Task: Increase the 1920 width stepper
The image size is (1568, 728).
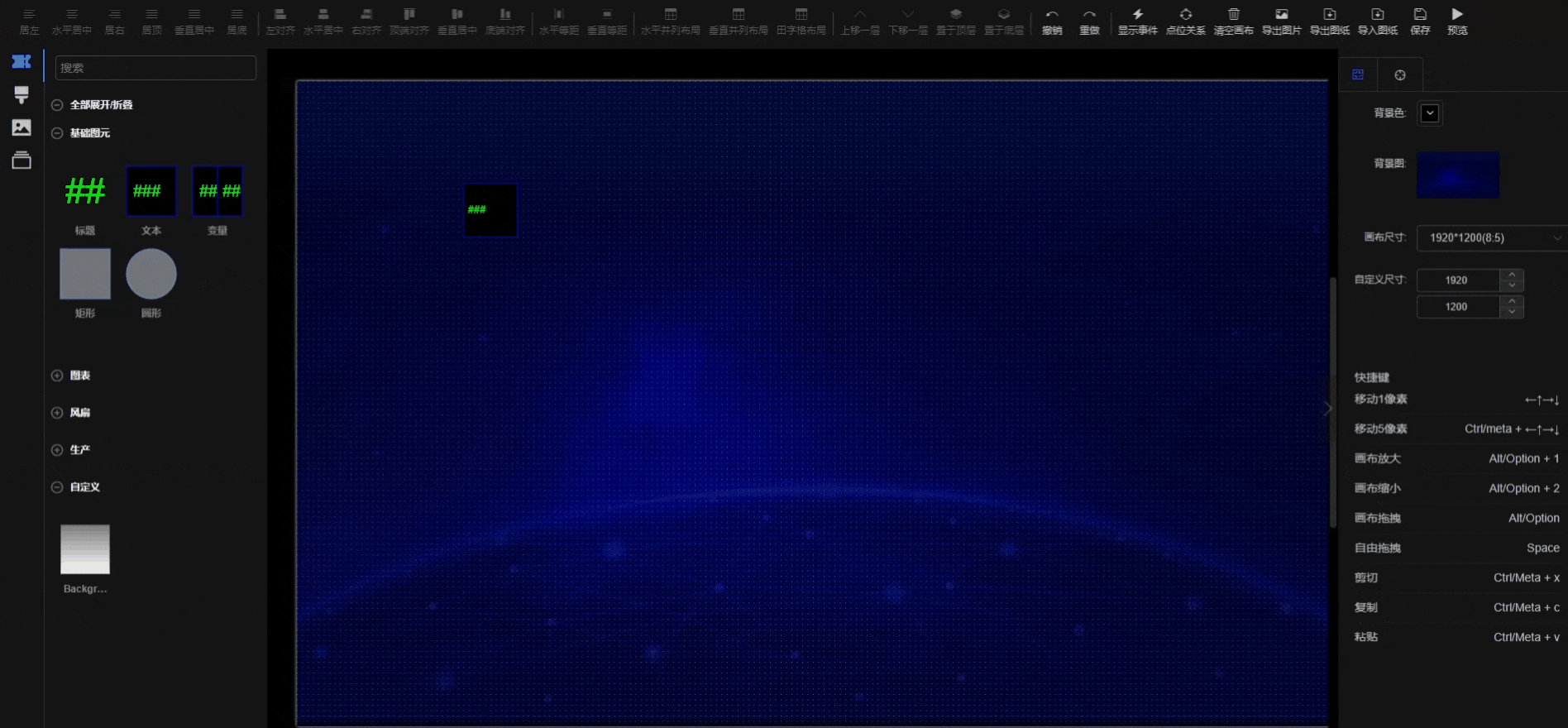Action: pyautogui.click(x=1512, y=275)
